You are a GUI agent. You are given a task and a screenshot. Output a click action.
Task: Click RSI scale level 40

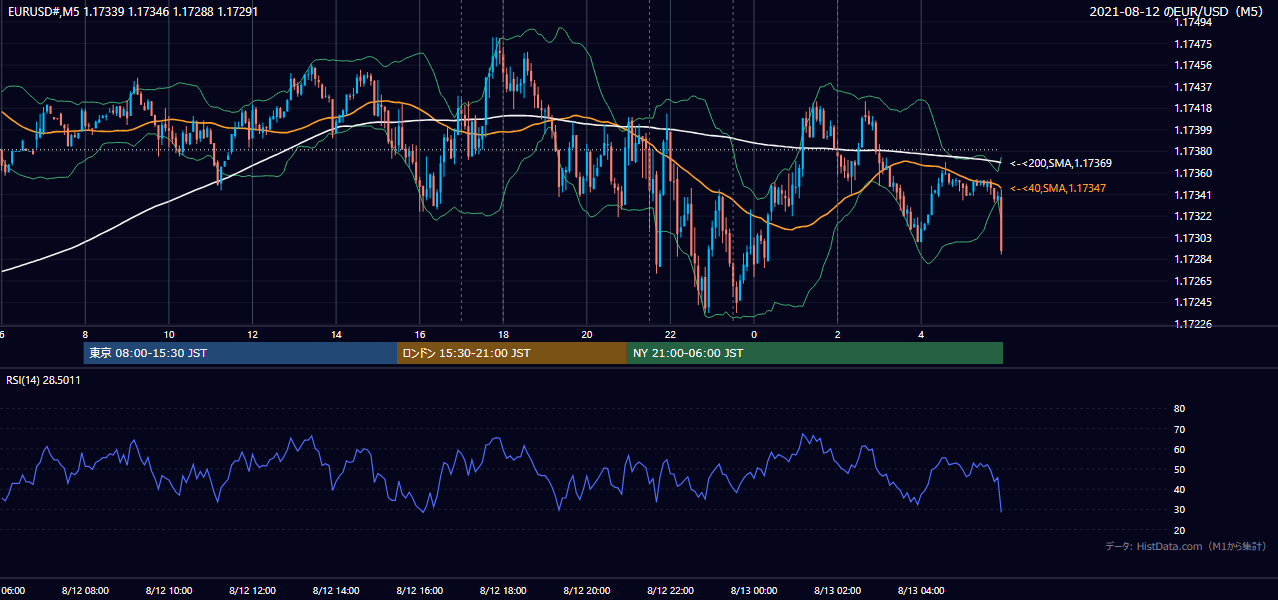tap(1179, 489)
